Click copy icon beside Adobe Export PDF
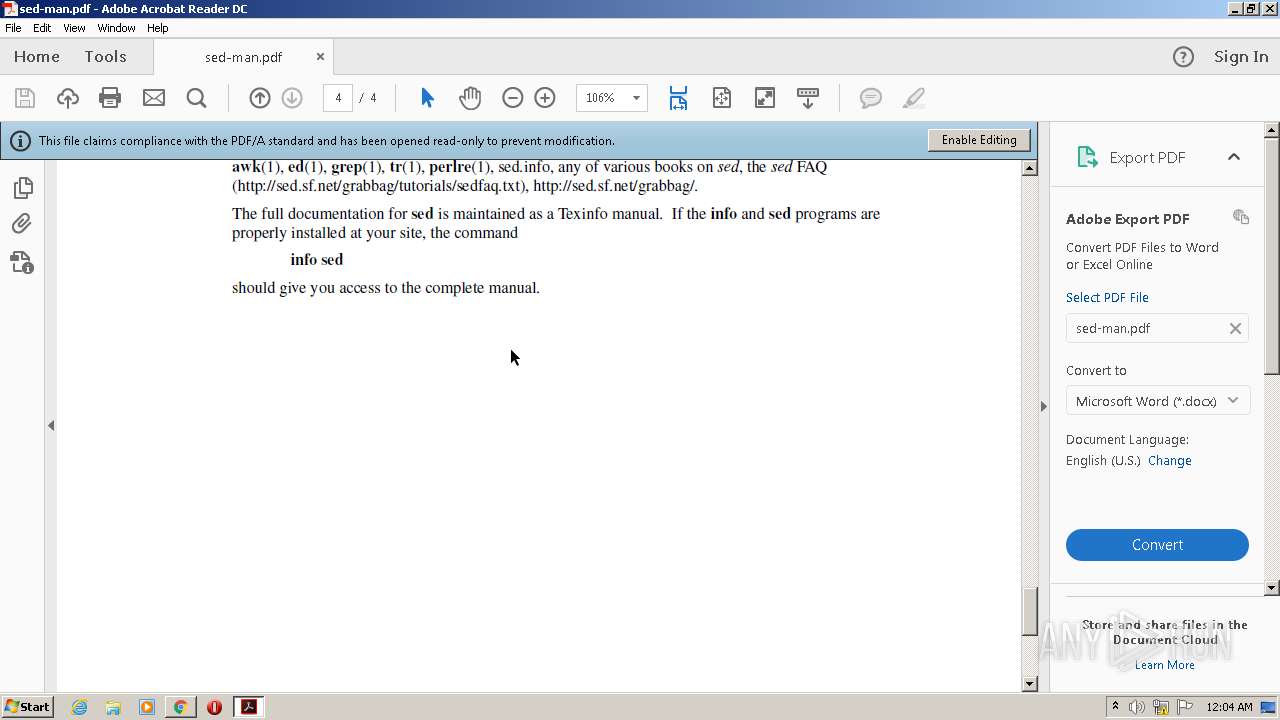 pos(1241,217)
